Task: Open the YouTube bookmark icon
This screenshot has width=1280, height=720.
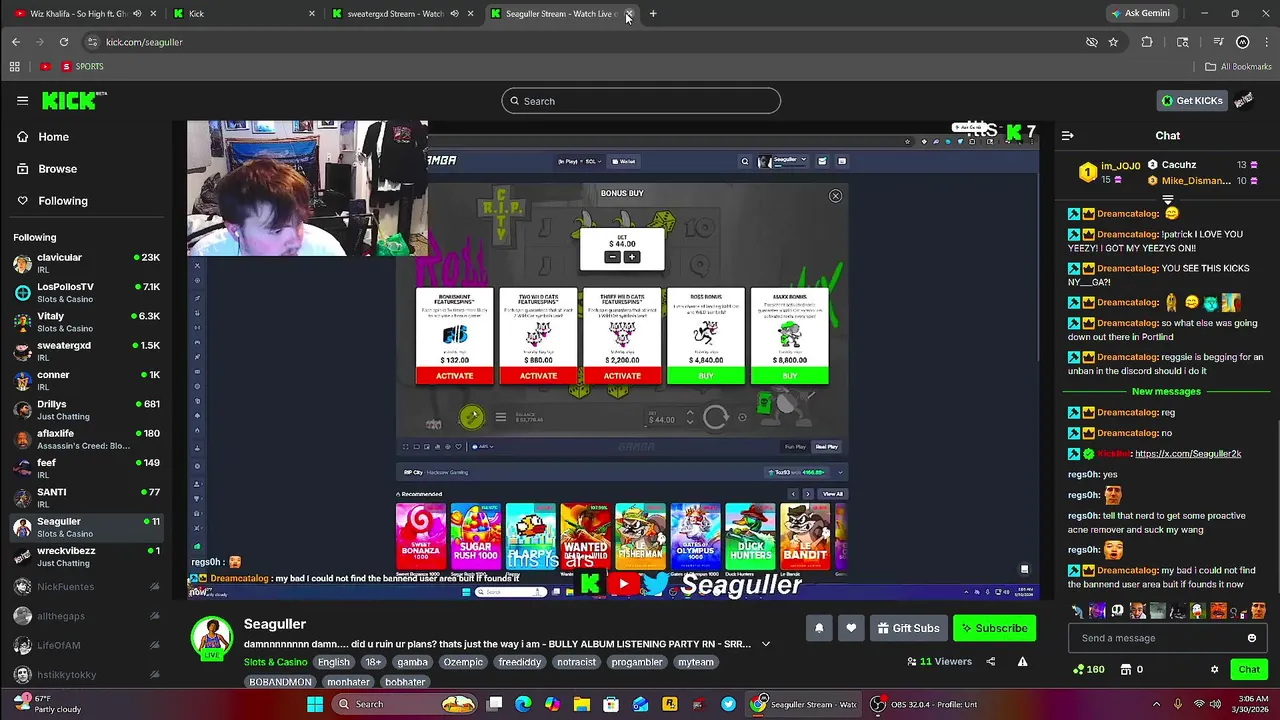Action: 45,66
